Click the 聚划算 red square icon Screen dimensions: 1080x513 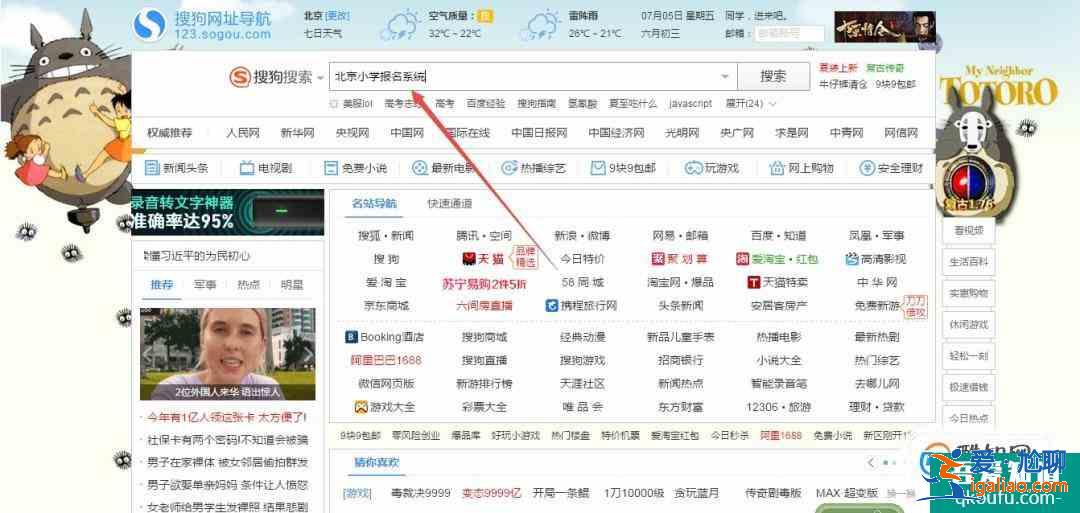pyautogui.click(x=657, y=259)
